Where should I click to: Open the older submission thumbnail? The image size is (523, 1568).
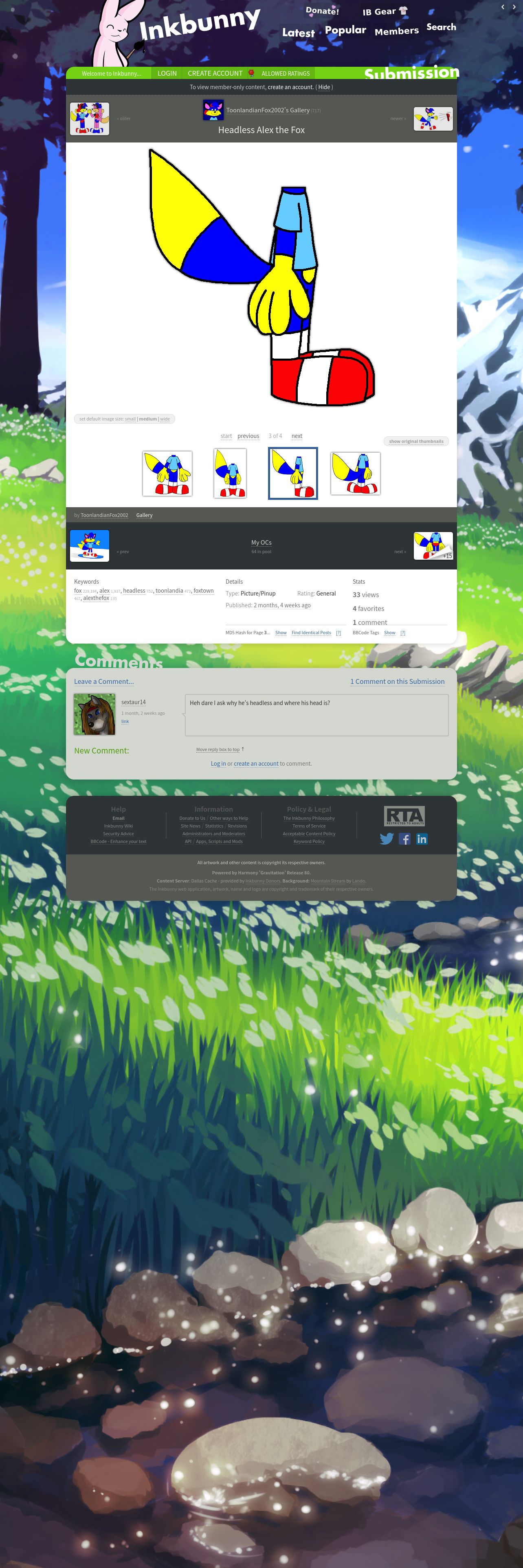[90, 119]
